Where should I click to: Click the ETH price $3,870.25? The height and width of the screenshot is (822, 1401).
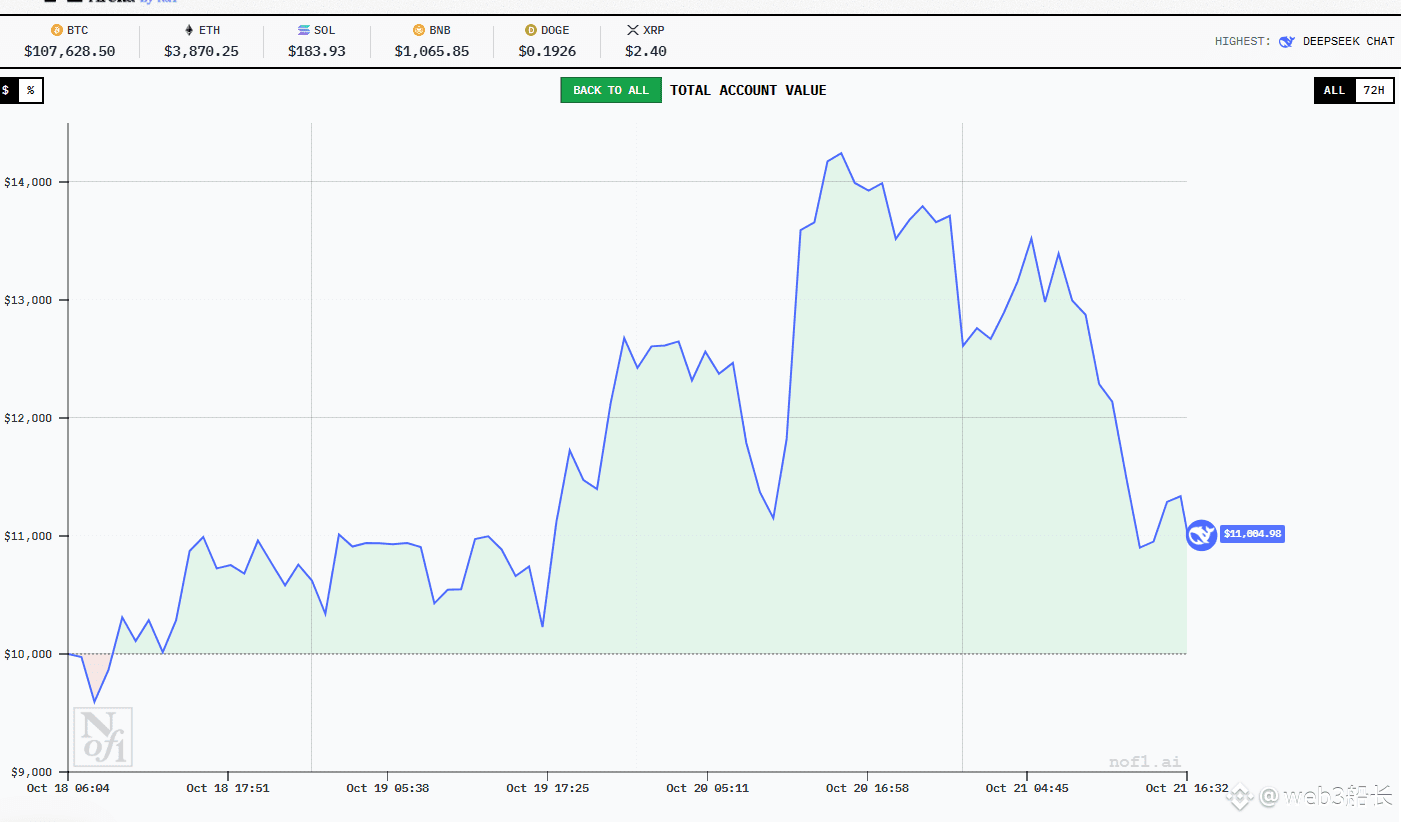pyautogui.click(x=201, y=51)
